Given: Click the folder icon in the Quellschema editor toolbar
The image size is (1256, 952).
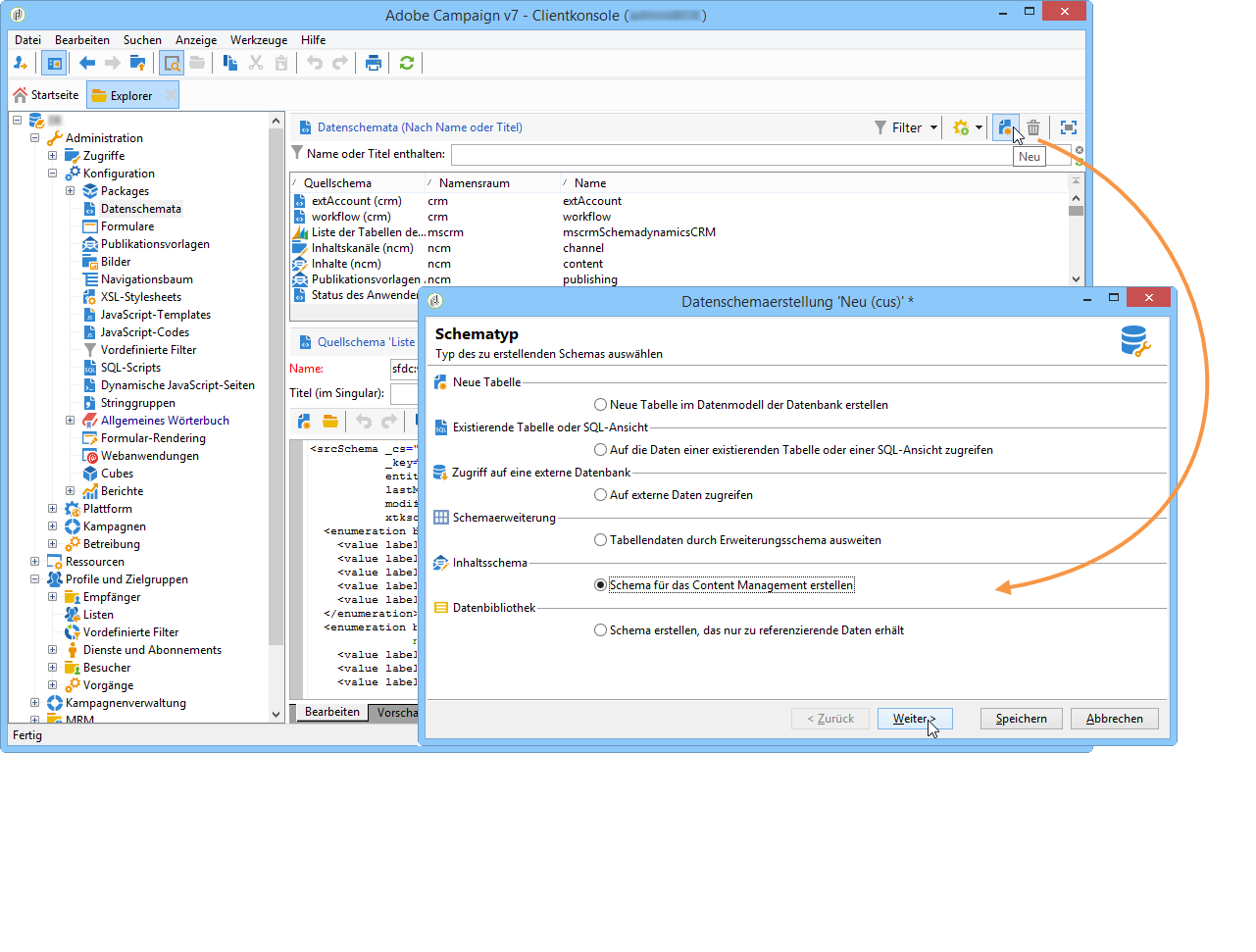Looking at the screenshot, I should click(330, 422).
